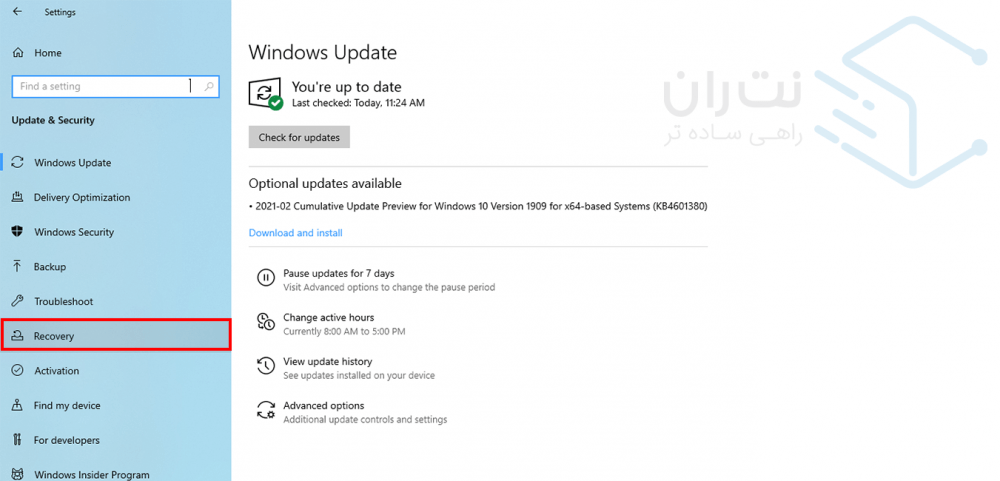Image resolution: width=1000 pixels, height=481 pixels.
Task: Click the active hours clock icon
Action: click(266, 322)
